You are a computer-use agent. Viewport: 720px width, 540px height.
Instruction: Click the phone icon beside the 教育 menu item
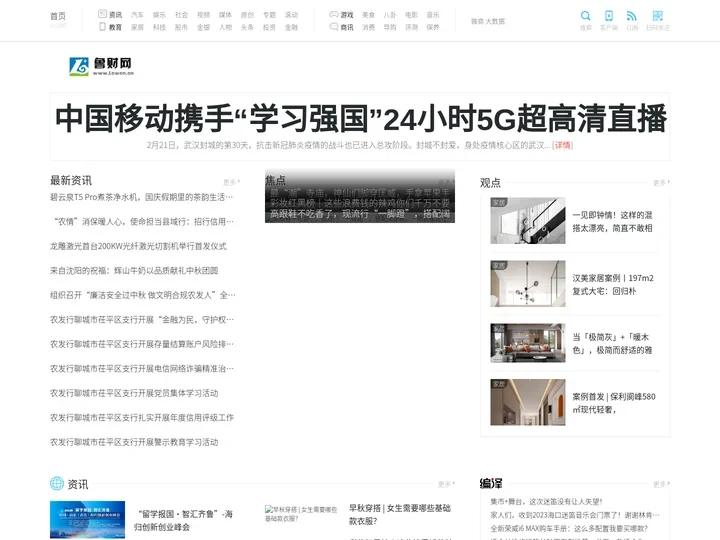(x=102, y=27)
